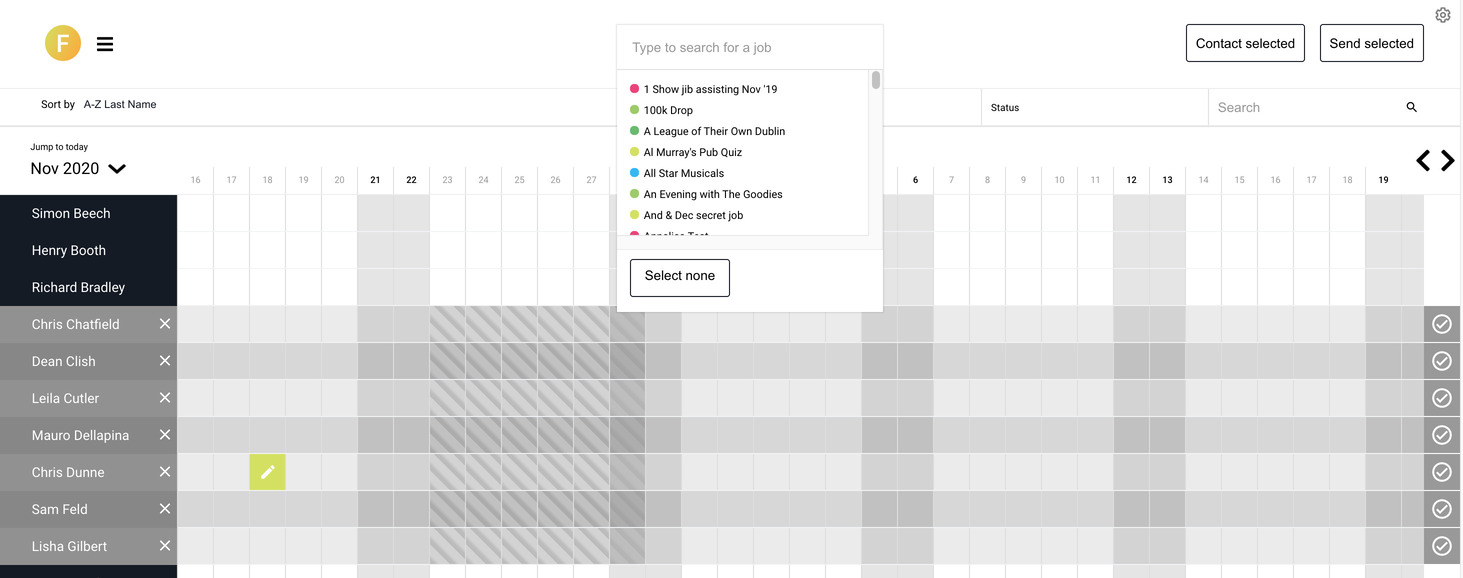Click the left chevron to go back a period
The image size is (1463, 578).
(1423, 160)
